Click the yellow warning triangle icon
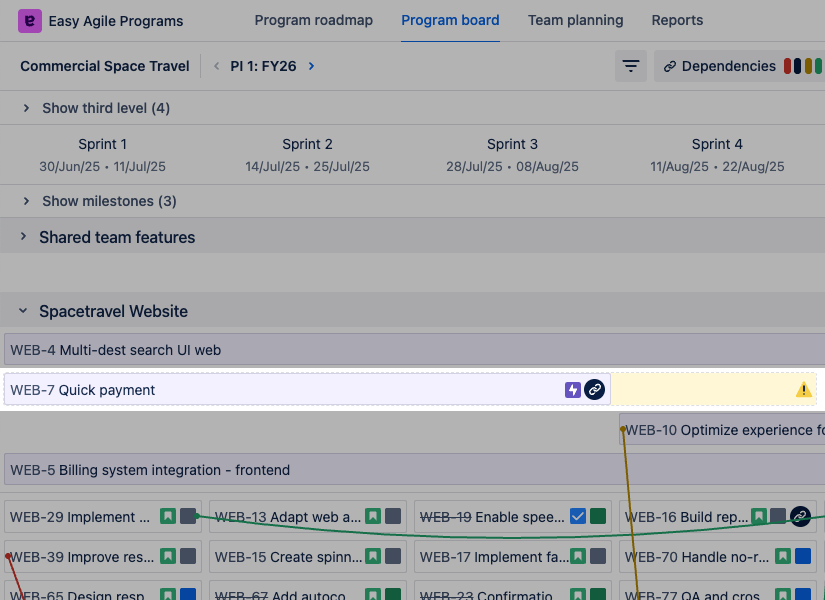 coord(803,390)
